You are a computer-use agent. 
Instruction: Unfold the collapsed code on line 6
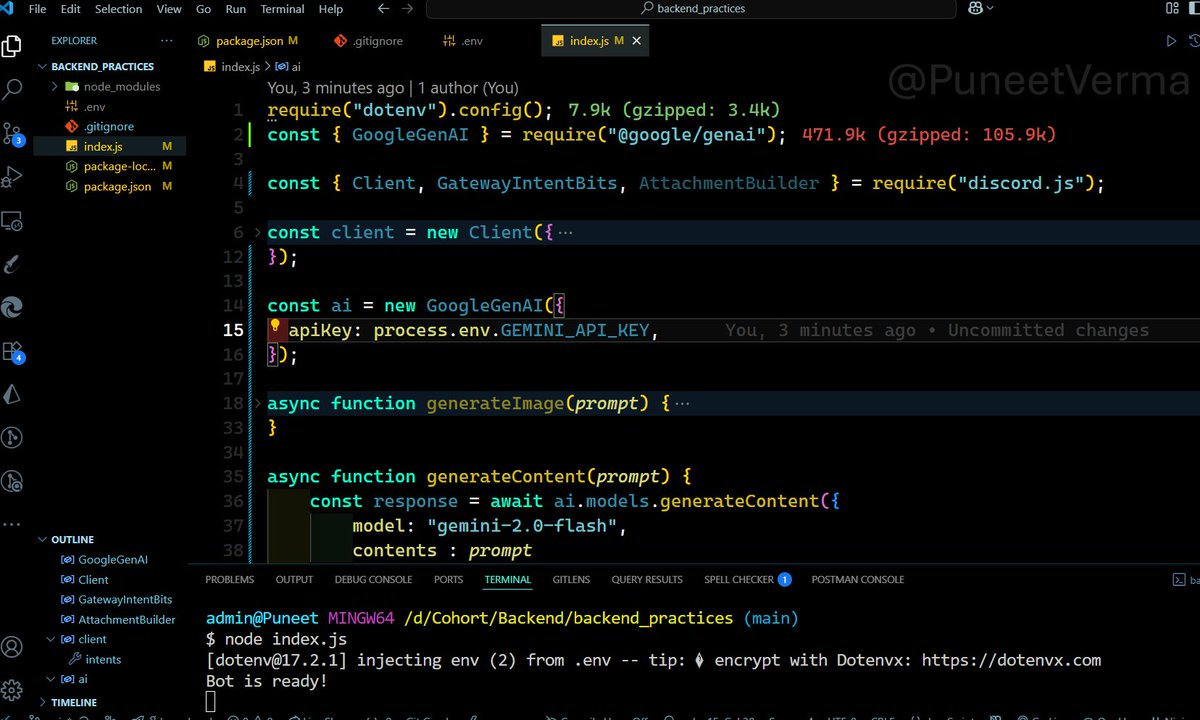click(x=258, y=232)
